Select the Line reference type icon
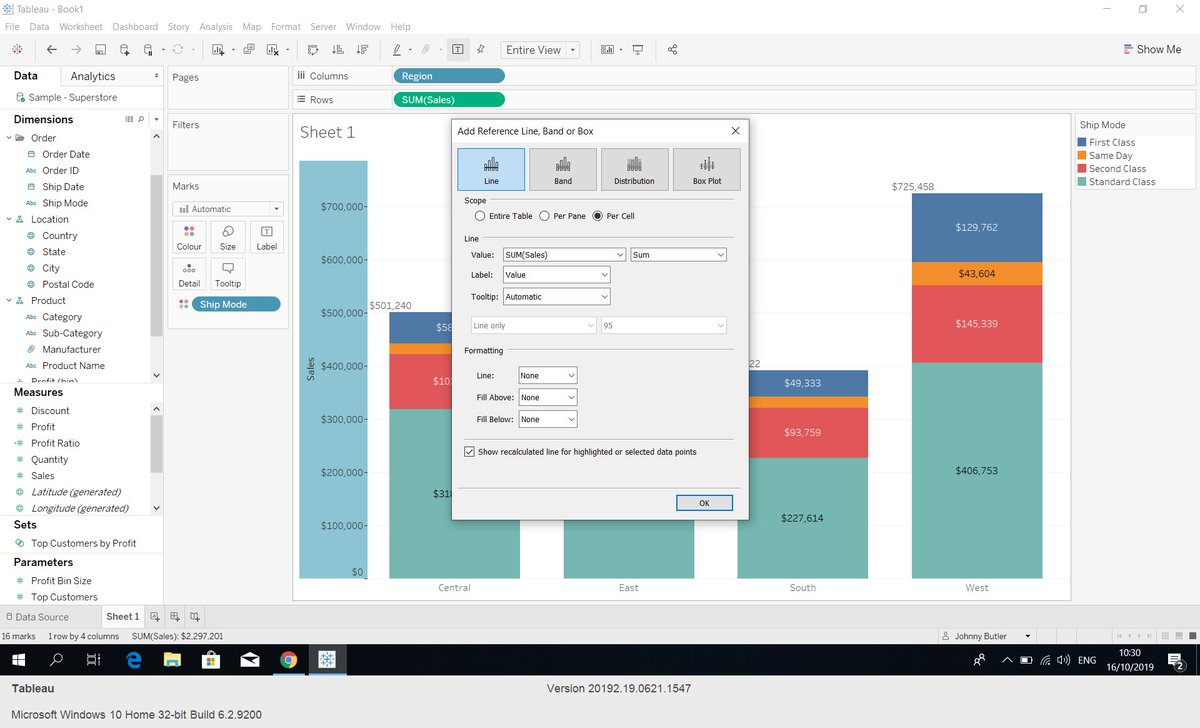The image size is (1200, 728). click(x=490, y=168)
